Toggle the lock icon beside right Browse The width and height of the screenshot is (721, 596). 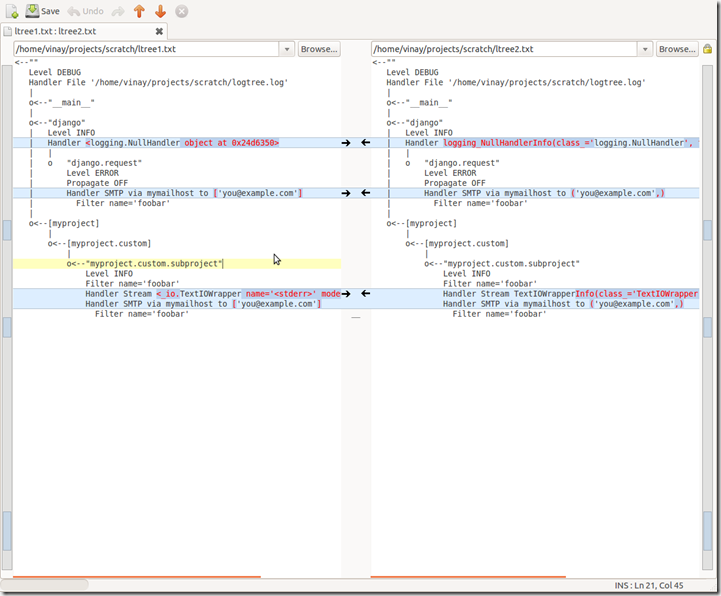pyautogui.click(x=707, y=49)
